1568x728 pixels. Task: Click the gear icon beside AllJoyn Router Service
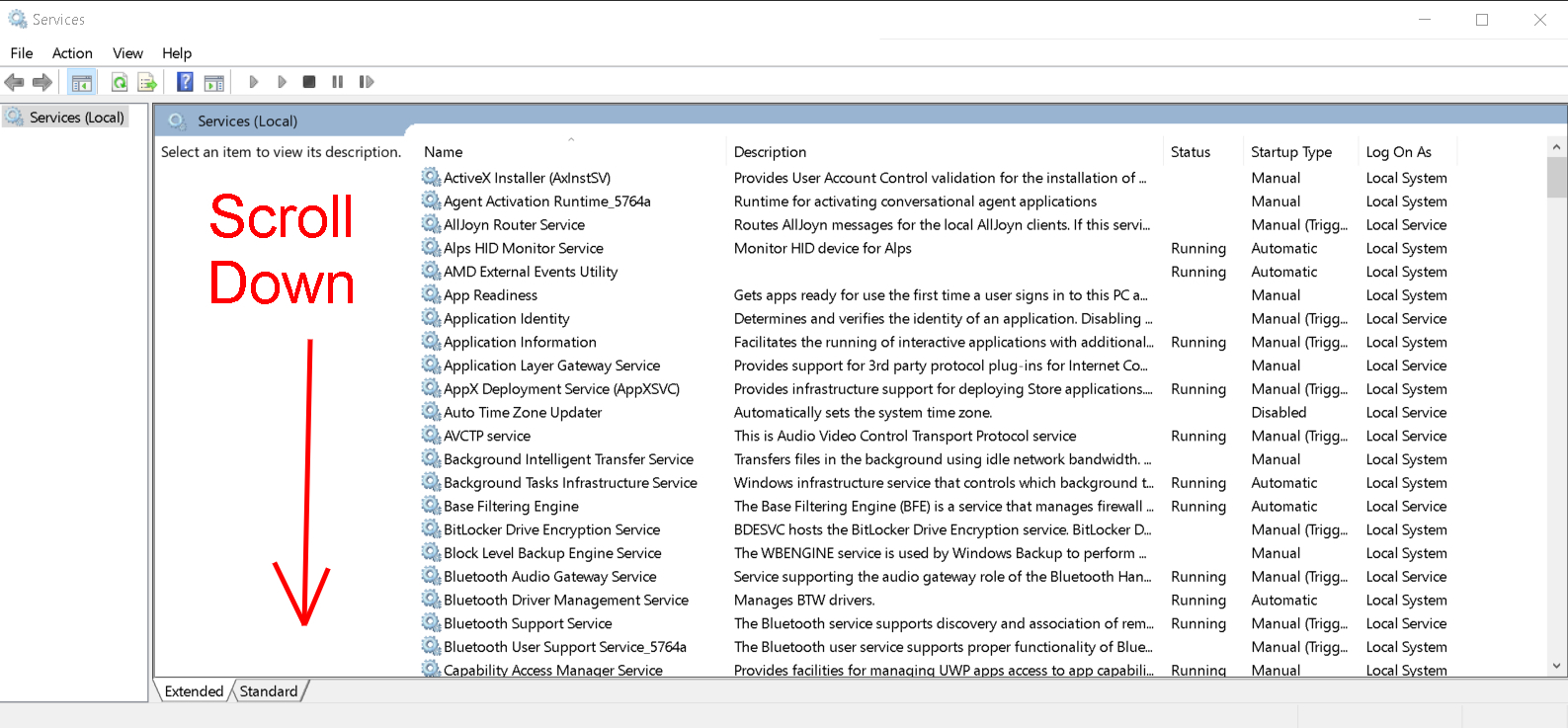pos(431,224)
